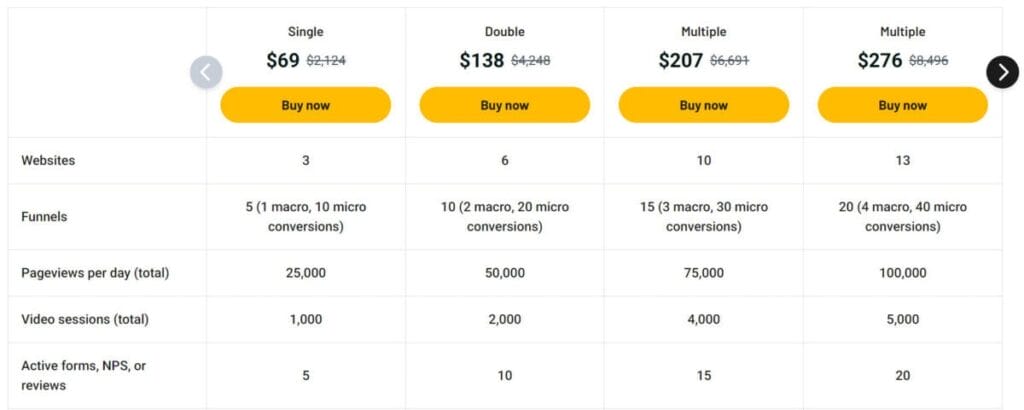Click the struck-through $4,248 price

click(530, 61)
